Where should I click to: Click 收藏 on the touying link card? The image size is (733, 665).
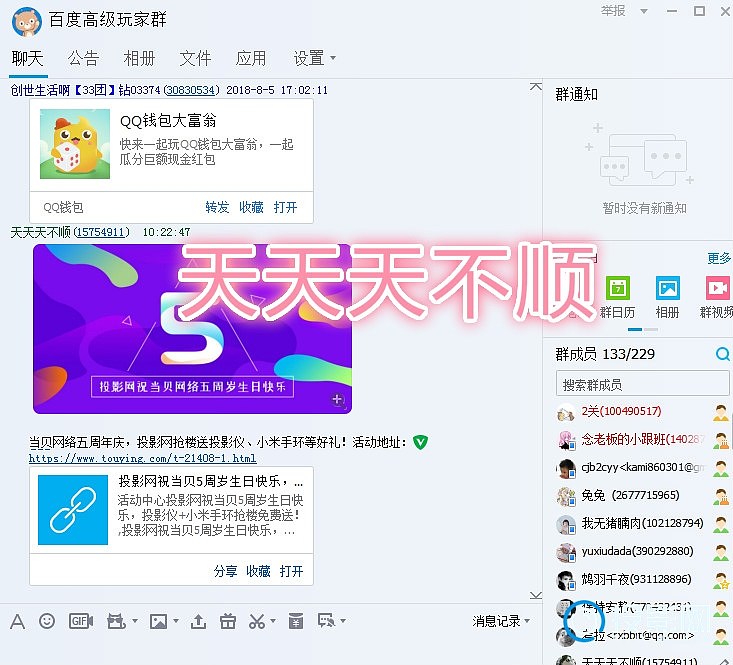tap(259, 571)
